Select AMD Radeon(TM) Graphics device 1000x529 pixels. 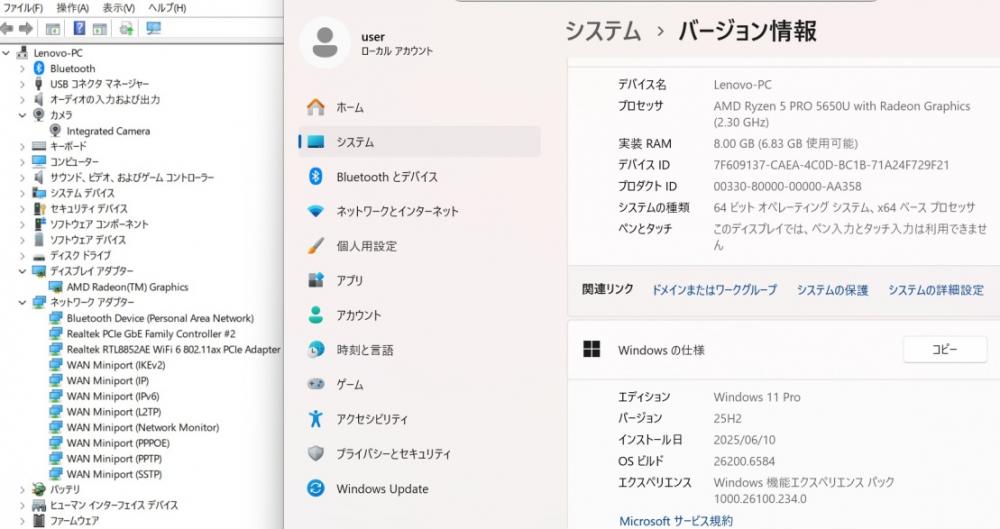coord(128,287)
